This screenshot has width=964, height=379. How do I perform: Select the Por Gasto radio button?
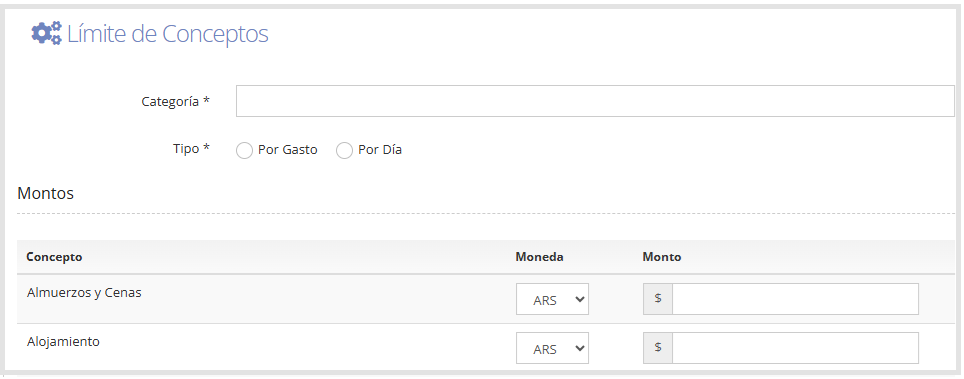[245, 150]
